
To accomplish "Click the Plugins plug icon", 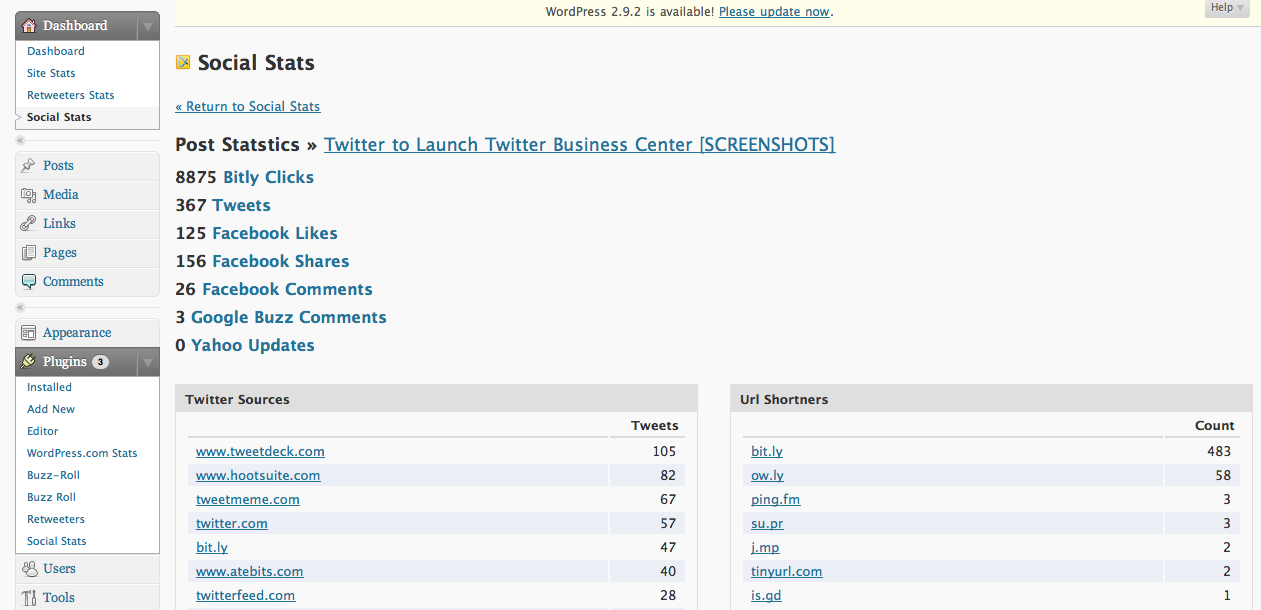I will pos(29,362).
